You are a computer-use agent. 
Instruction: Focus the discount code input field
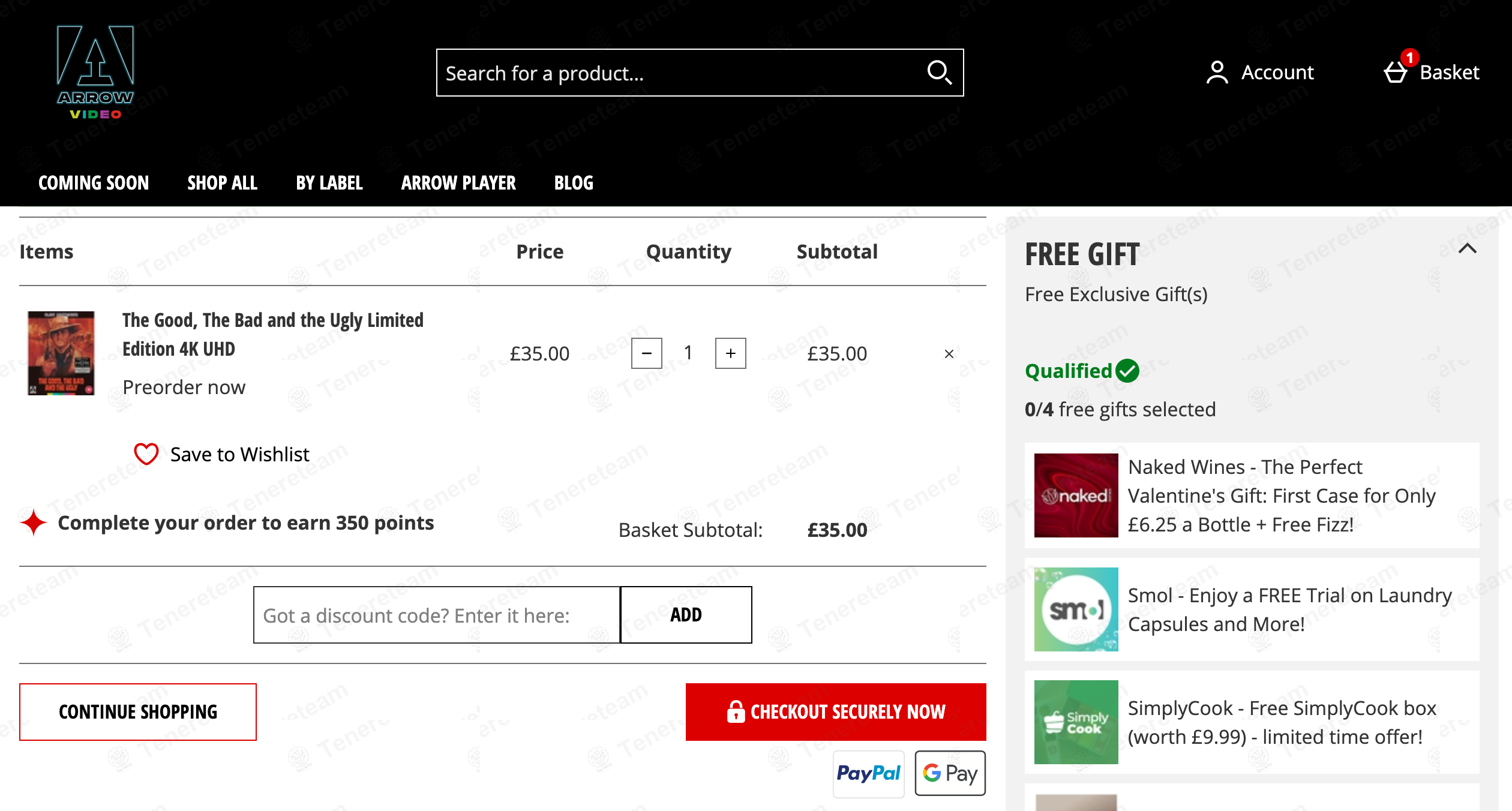coord(436,615)
